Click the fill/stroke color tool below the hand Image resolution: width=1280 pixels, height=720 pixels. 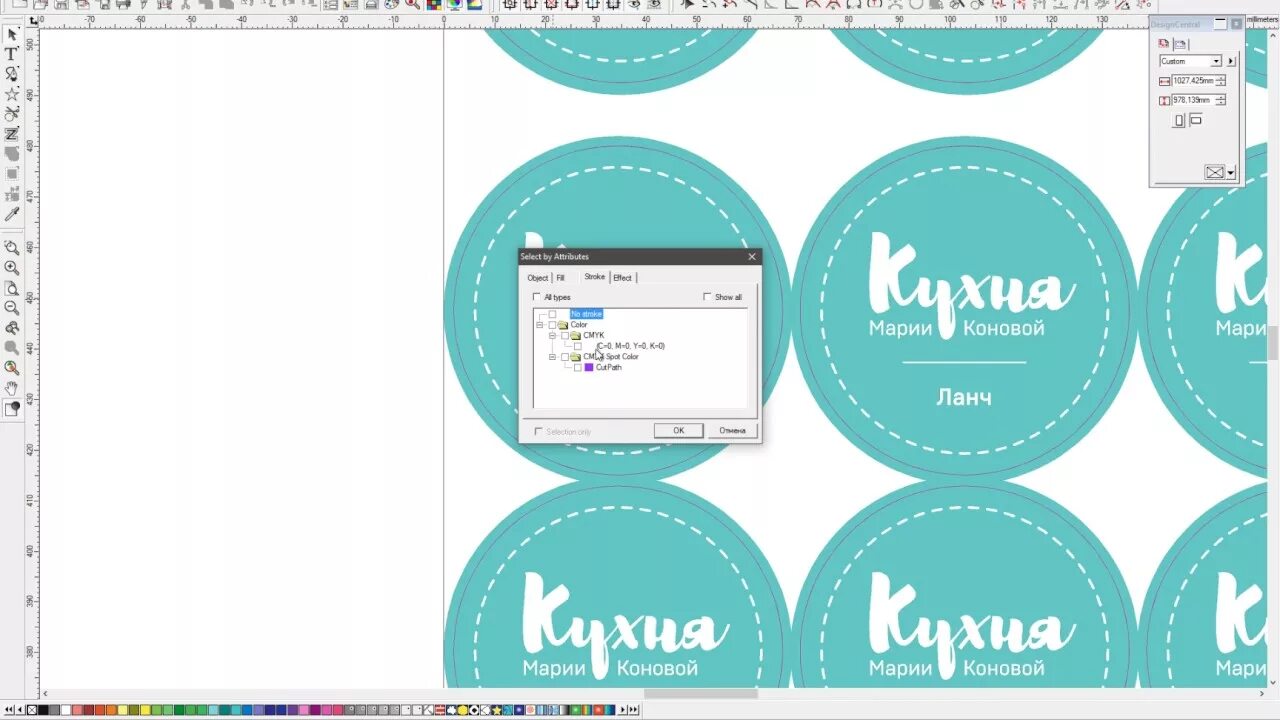[12, 408]
